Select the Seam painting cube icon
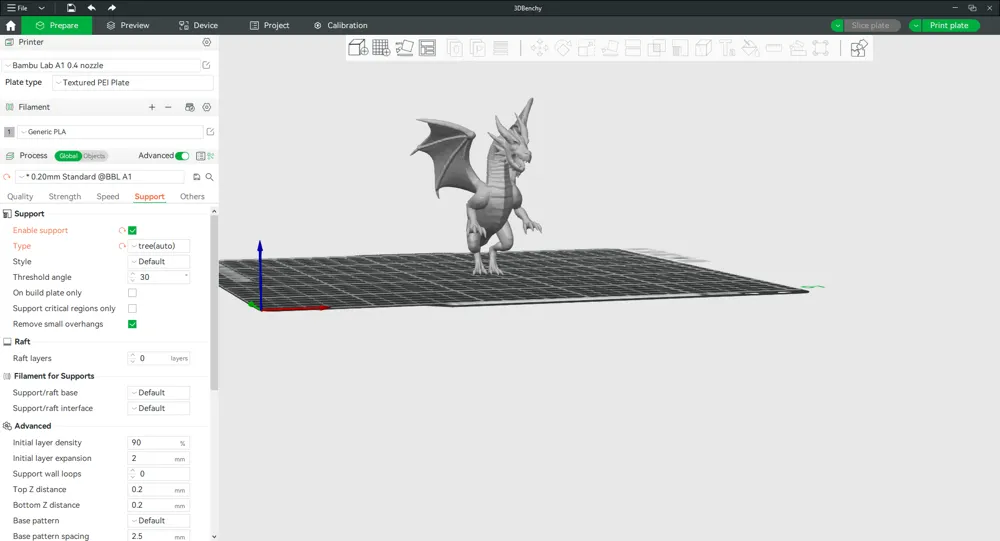This screenshot has height=541, width=1000. pyautogui.click(x=703, y=48)
